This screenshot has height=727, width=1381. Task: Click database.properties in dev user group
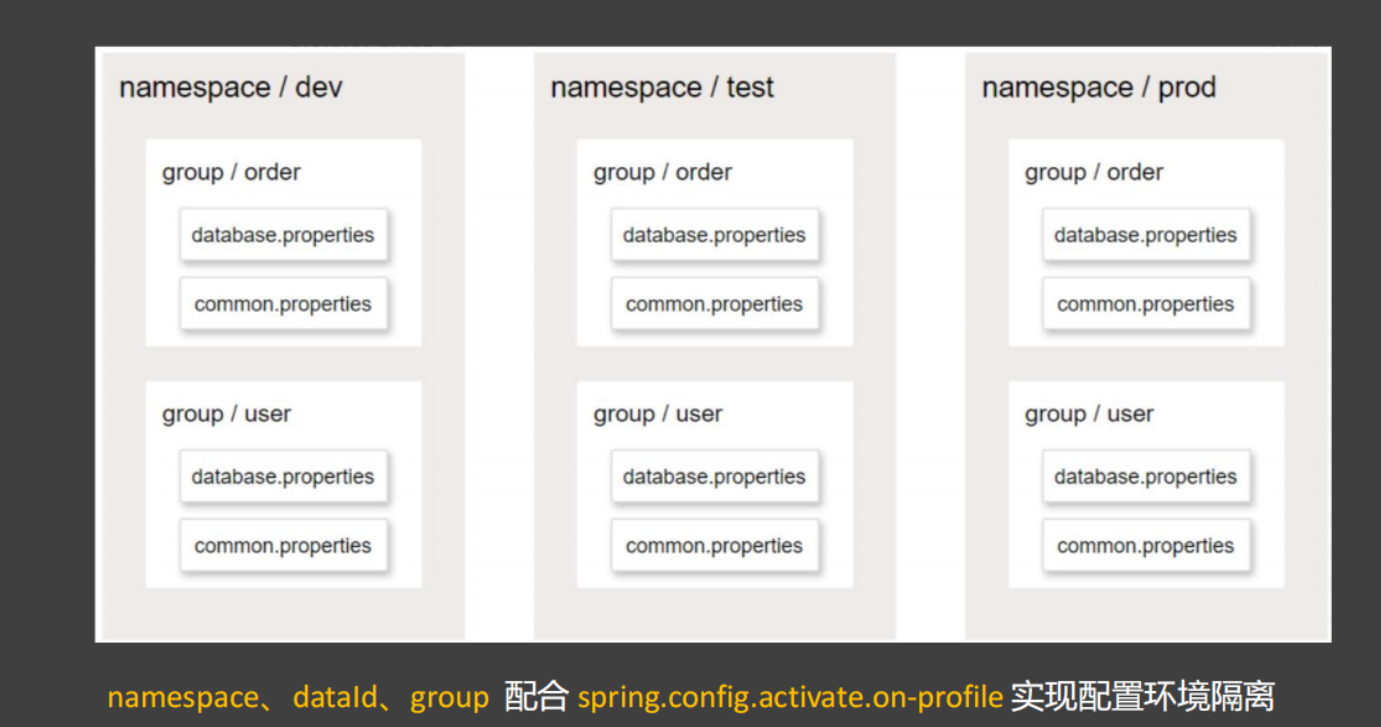coord(283,477)
